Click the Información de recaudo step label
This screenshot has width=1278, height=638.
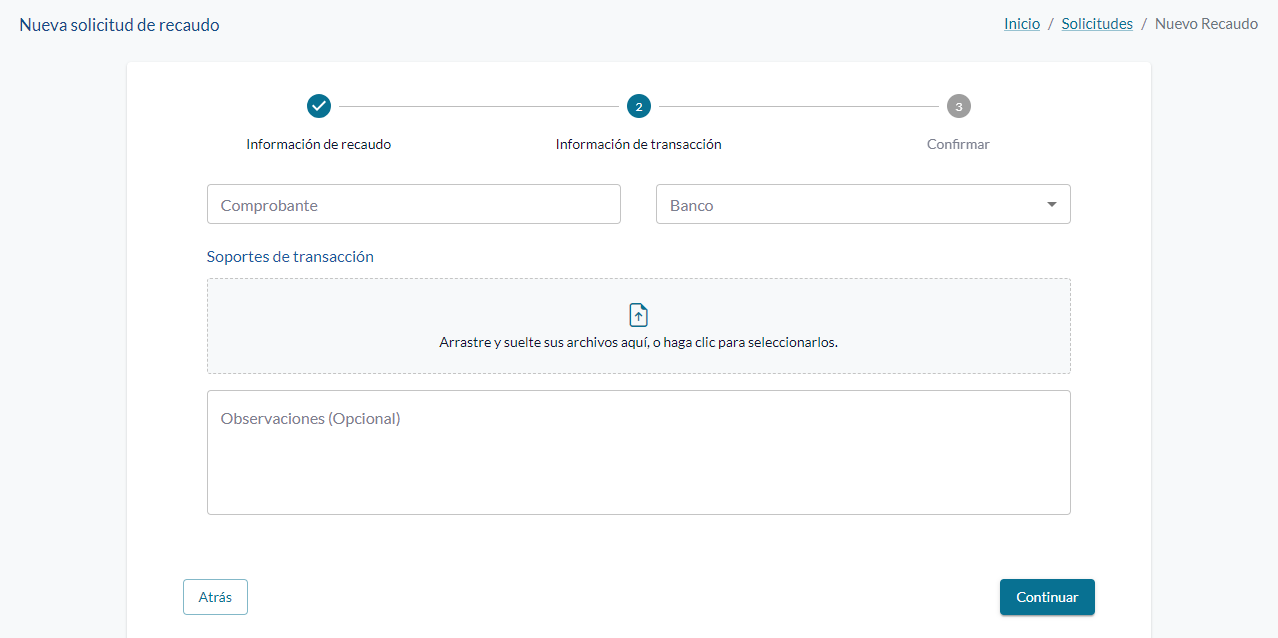tap(319, 144)
